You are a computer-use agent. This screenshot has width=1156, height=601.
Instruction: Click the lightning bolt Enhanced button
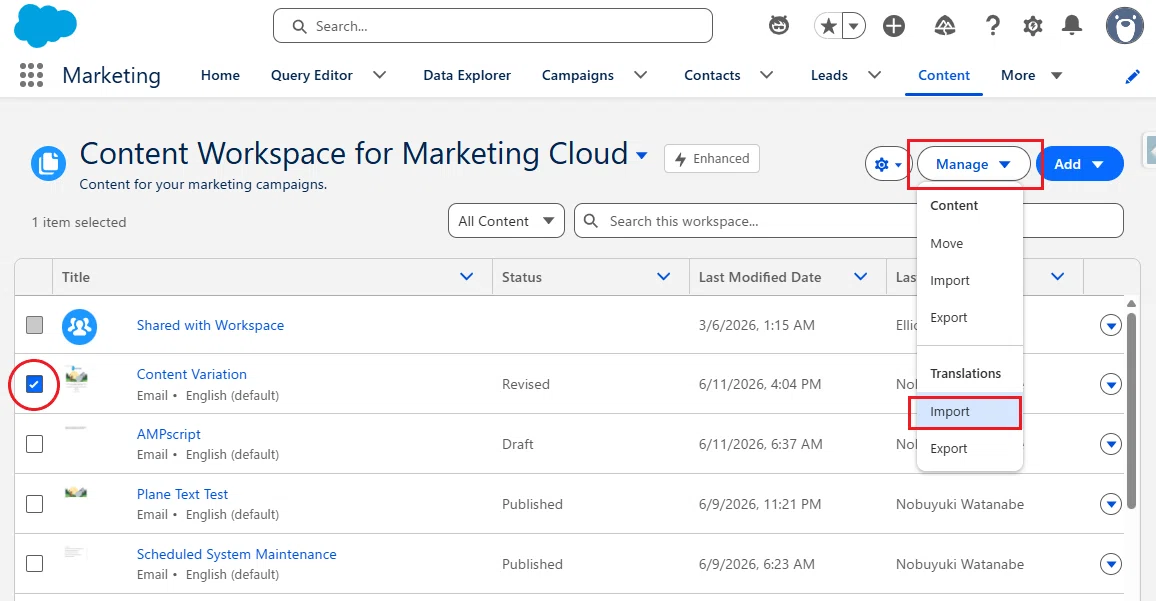pos(711,159)
